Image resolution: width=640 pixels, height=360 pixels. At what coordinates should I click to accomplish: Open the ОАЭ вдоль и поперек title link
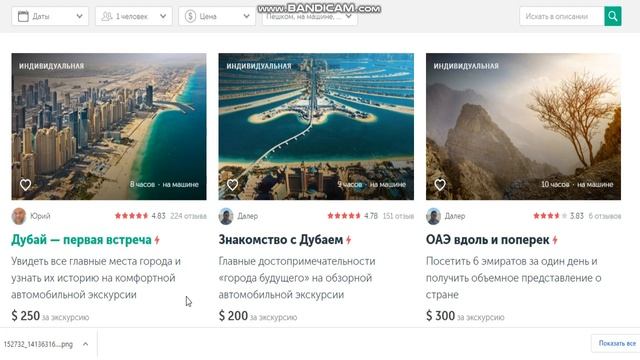click(487, 240)
